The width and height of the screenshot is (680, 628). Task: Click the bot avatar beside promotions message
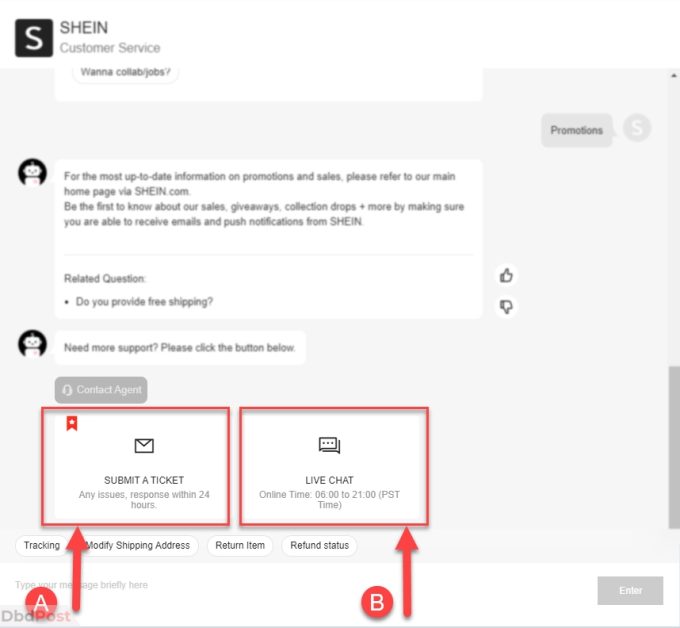(32, 172)
